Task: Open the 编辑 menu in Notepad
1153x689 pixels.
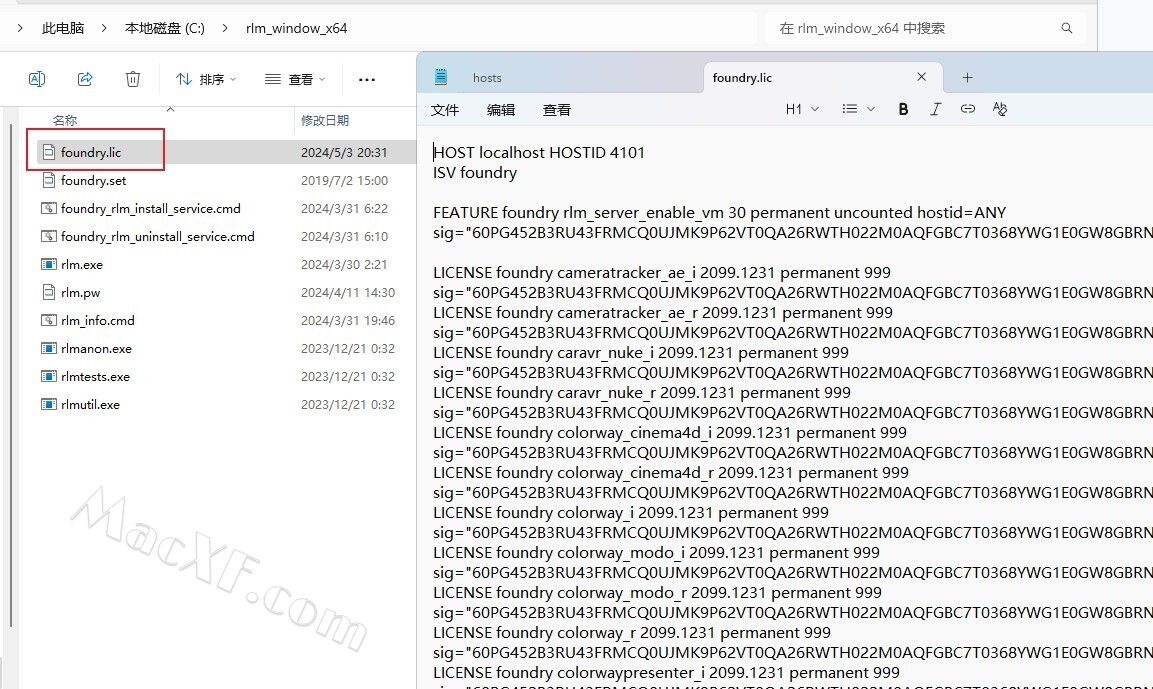Action: pos(501,110)
